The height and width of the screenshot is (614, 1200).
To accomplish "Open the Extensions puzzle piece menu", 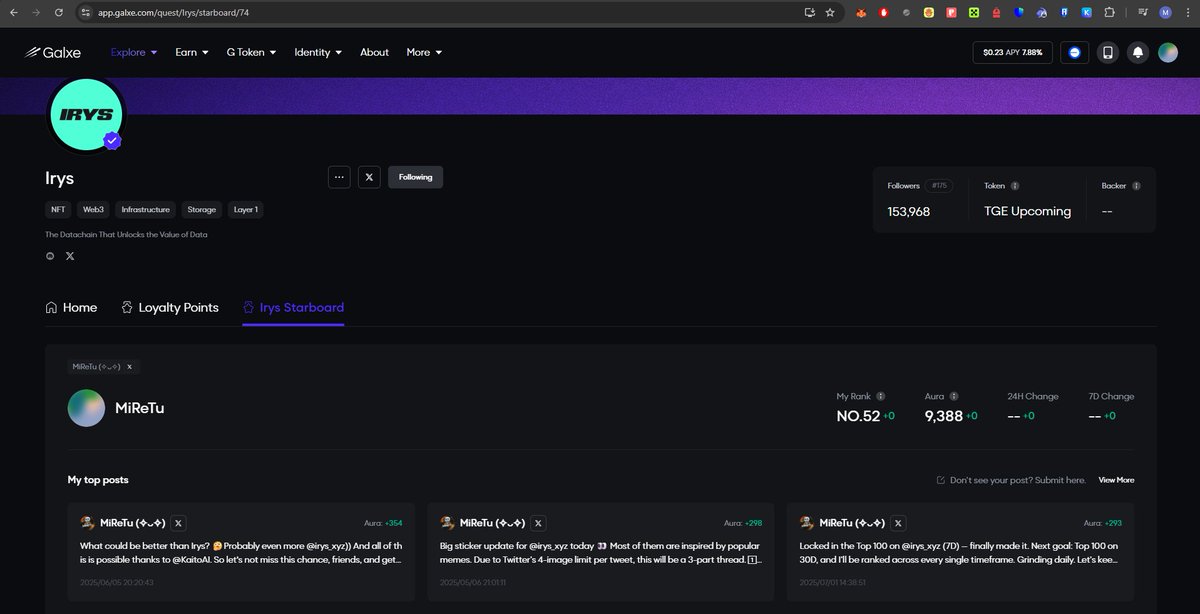I will (1109, 12).
